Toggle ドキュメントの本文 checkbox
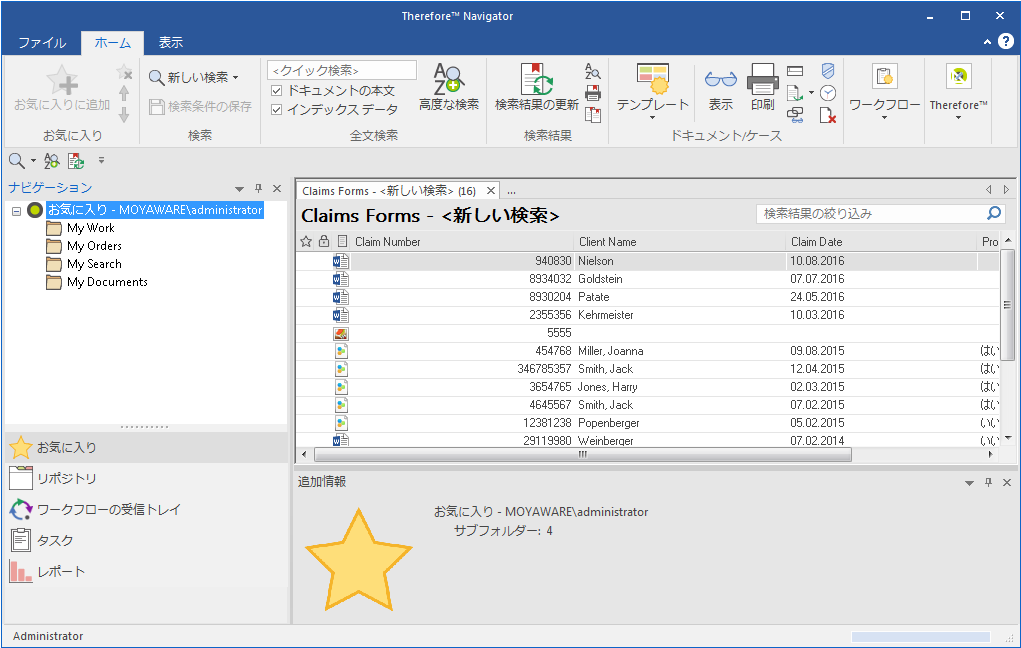This screenshot has width=1021, height=648. pos(277,91)
